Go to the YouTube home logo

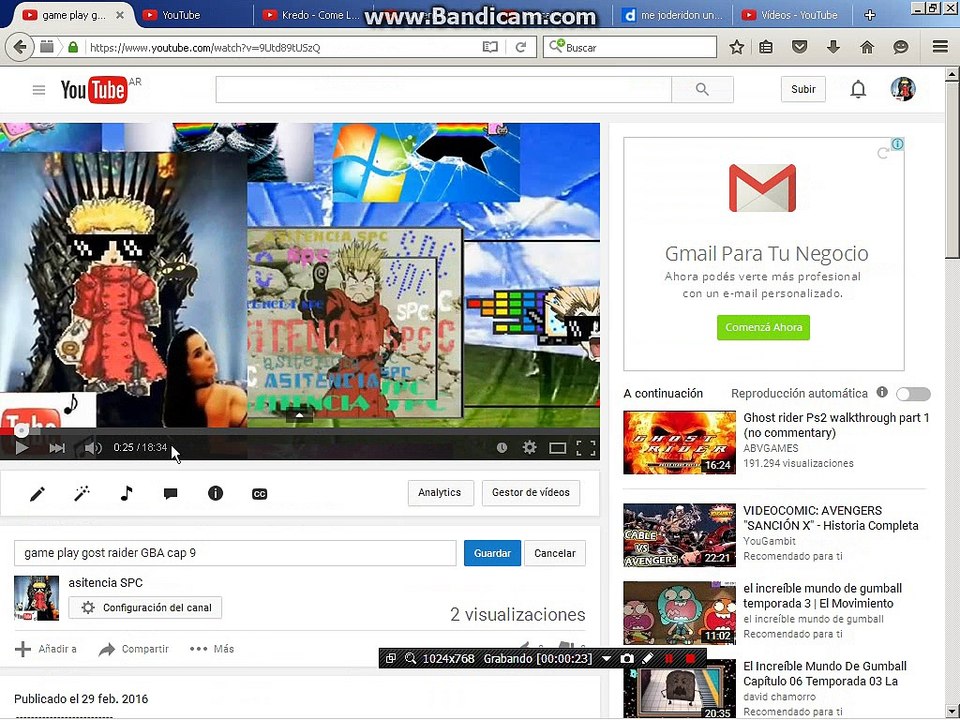coord(95,91)
